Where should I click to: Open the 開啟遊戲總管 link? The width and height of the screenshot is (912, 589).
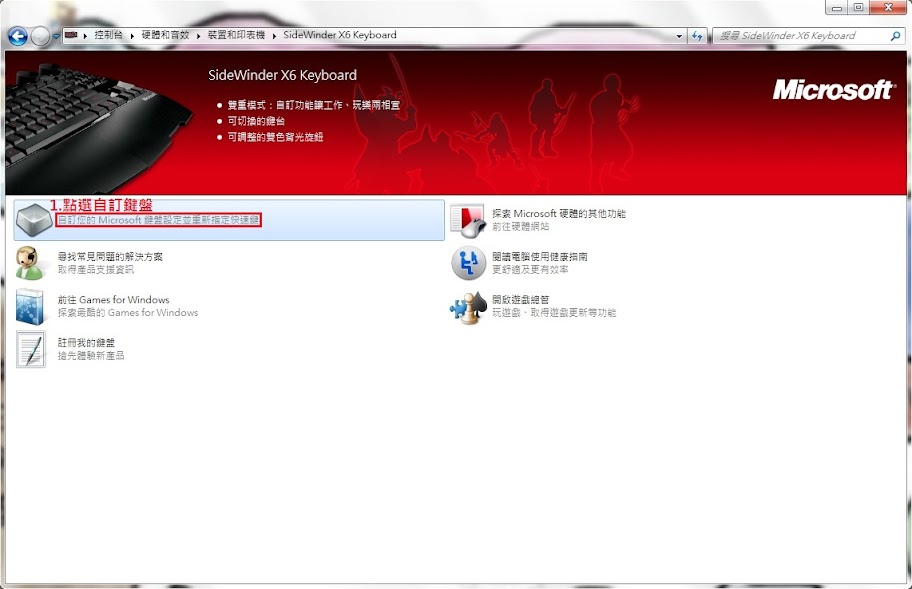521,299
